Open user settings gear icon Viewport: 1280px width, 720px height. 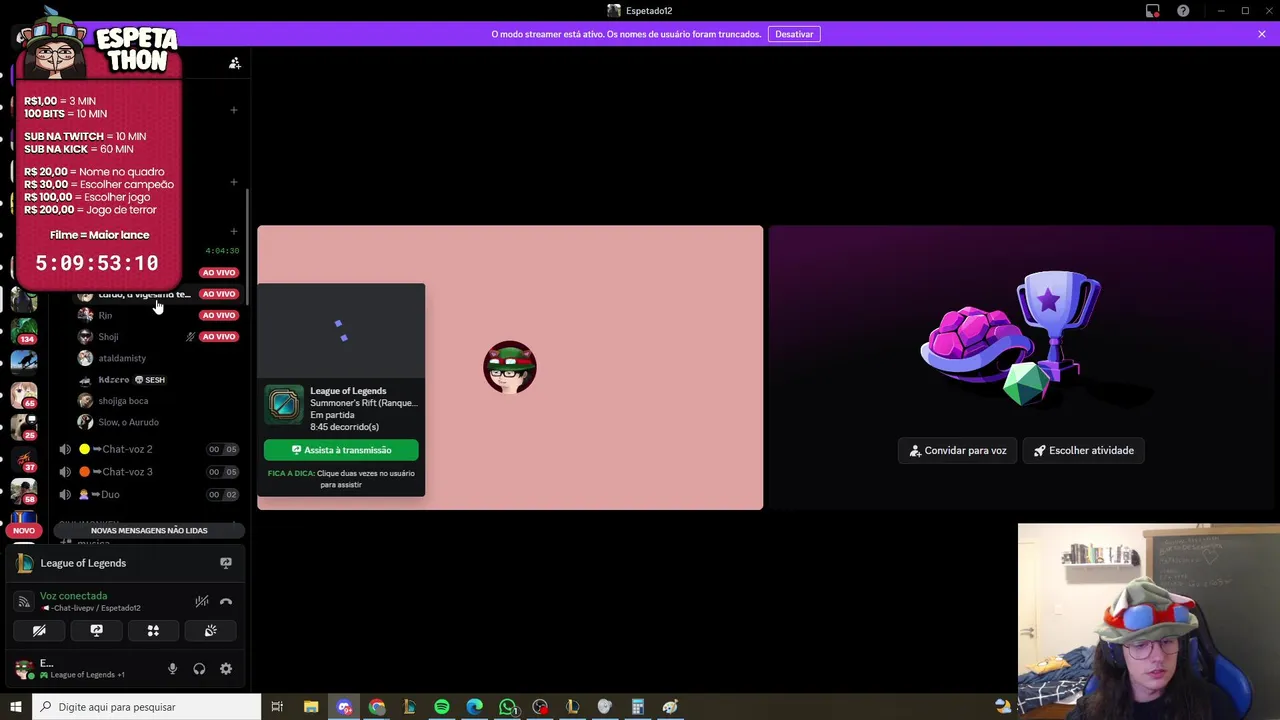(x=226, y=669)
